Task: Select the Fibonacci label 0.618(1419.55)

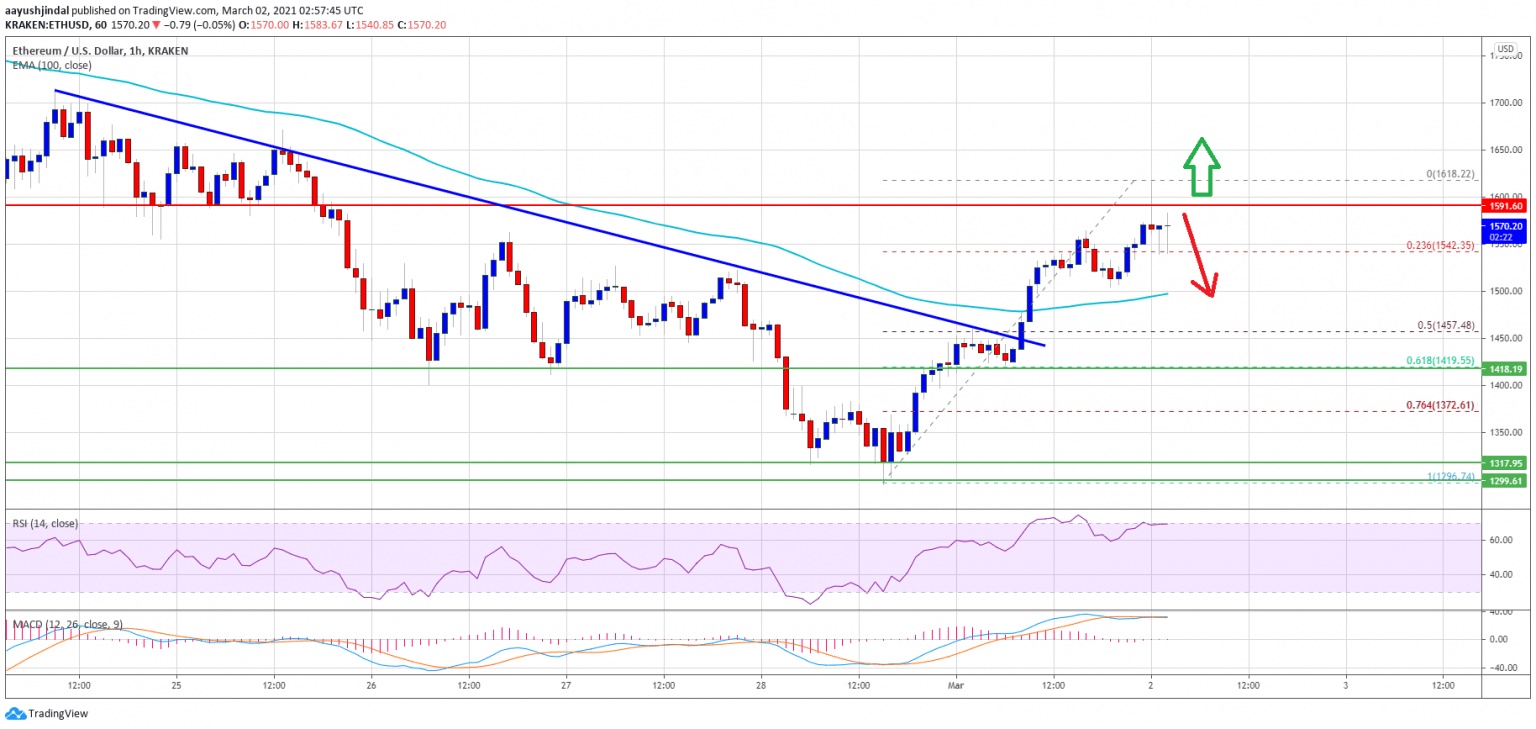Action: 1439,359
